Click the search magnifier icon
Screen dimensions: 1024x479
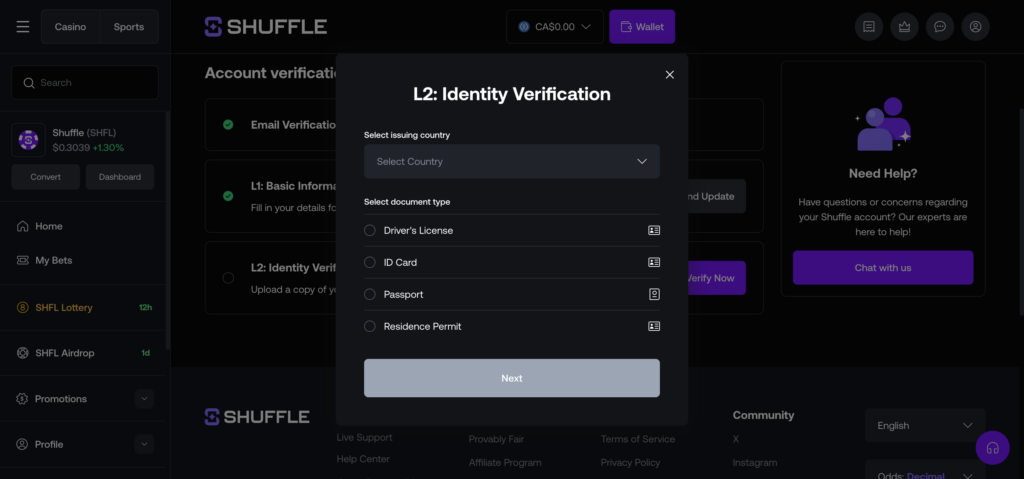29,83
